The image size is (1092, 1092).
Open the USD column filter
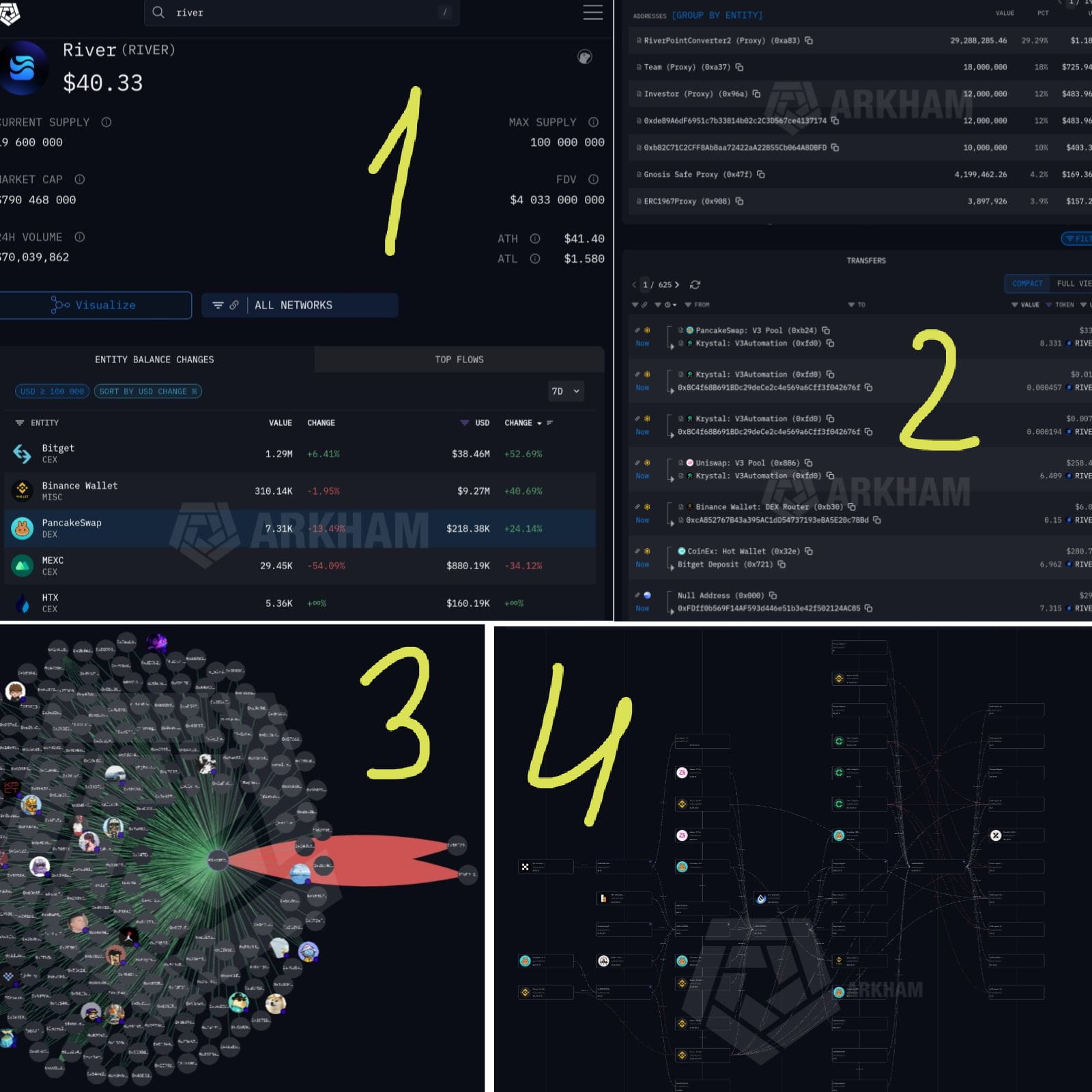[465, 423]
